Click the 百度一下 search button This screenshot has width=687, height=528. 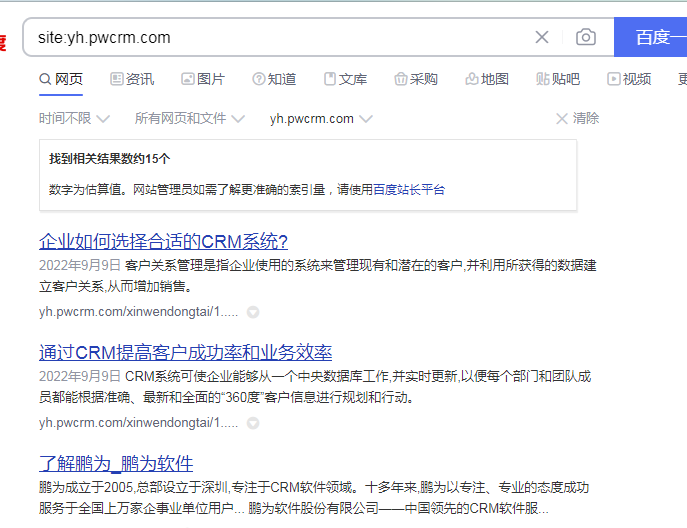point(651,37)
